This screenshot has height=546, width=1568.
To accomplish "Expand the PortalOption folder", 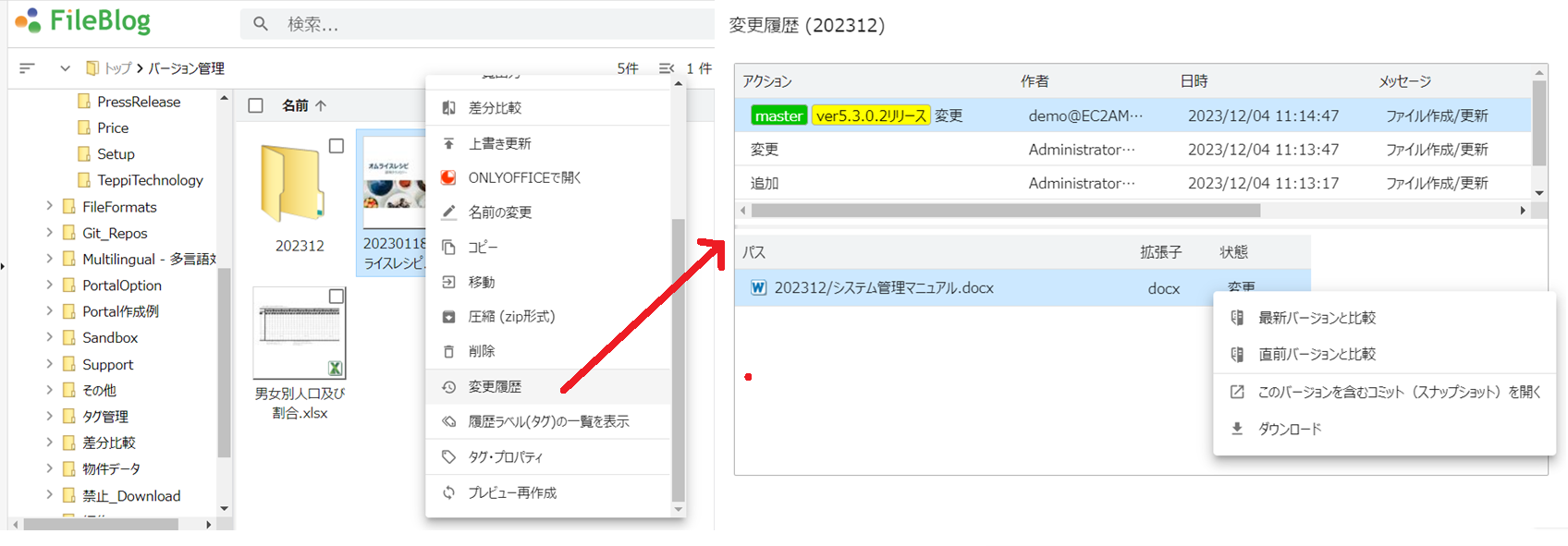I will coord(50,285).
